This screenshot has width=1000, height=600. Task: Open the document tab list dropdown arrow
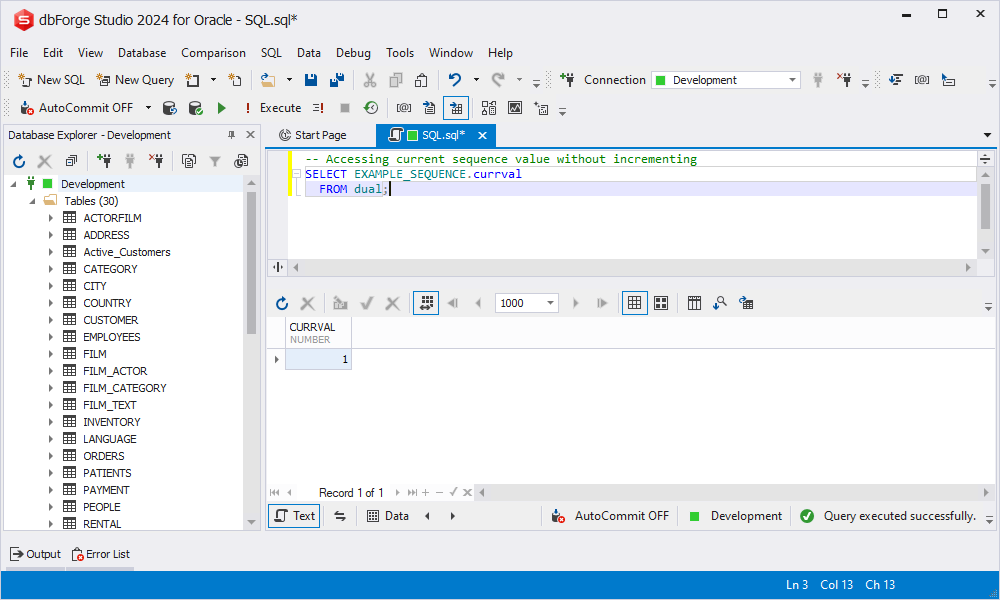coord(987,135)
